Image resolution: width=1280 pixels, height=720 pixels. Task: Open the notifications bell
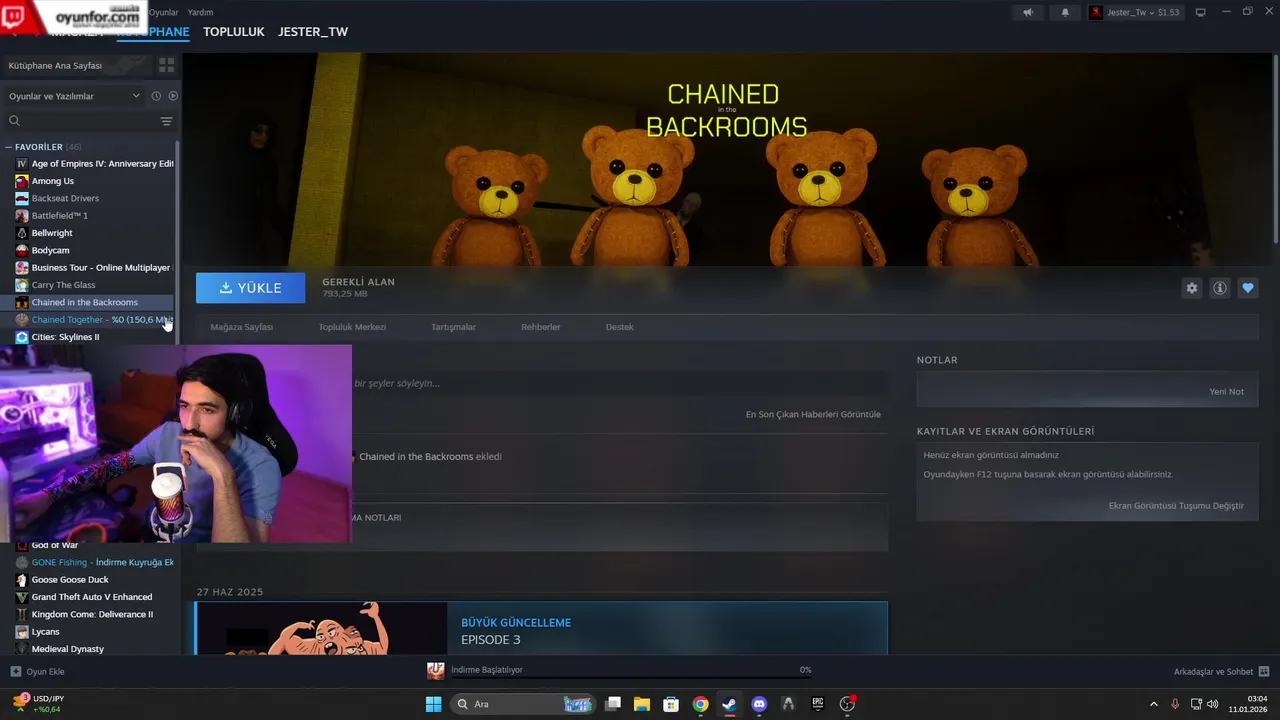(1065, 12)
